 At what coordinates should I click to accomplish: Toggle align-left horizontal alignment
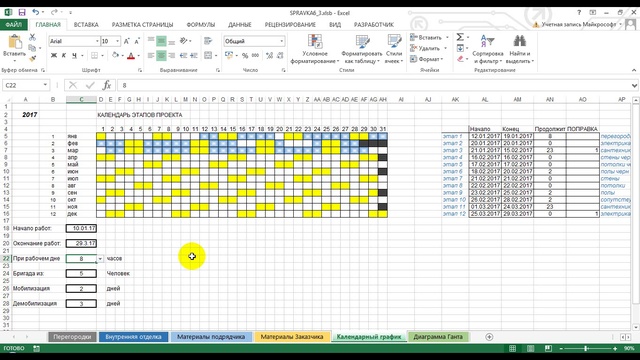point(151,55)
